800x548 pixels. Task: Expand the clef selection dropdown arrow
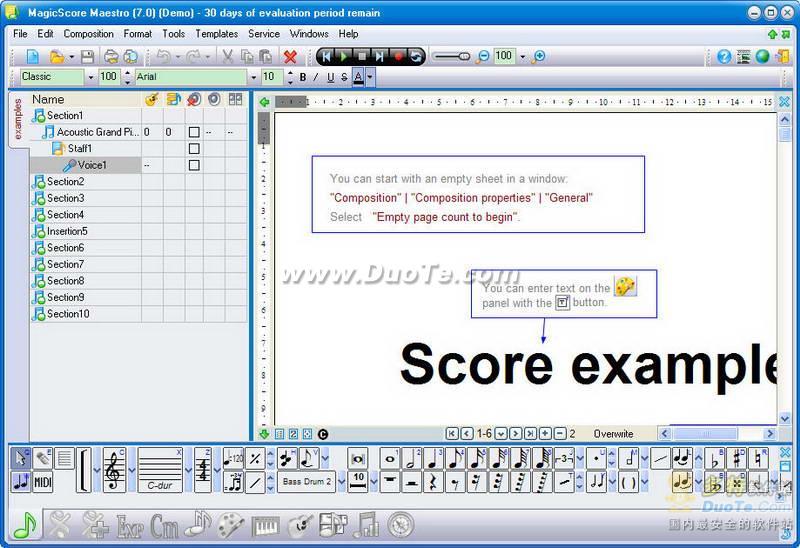[131, 470]
